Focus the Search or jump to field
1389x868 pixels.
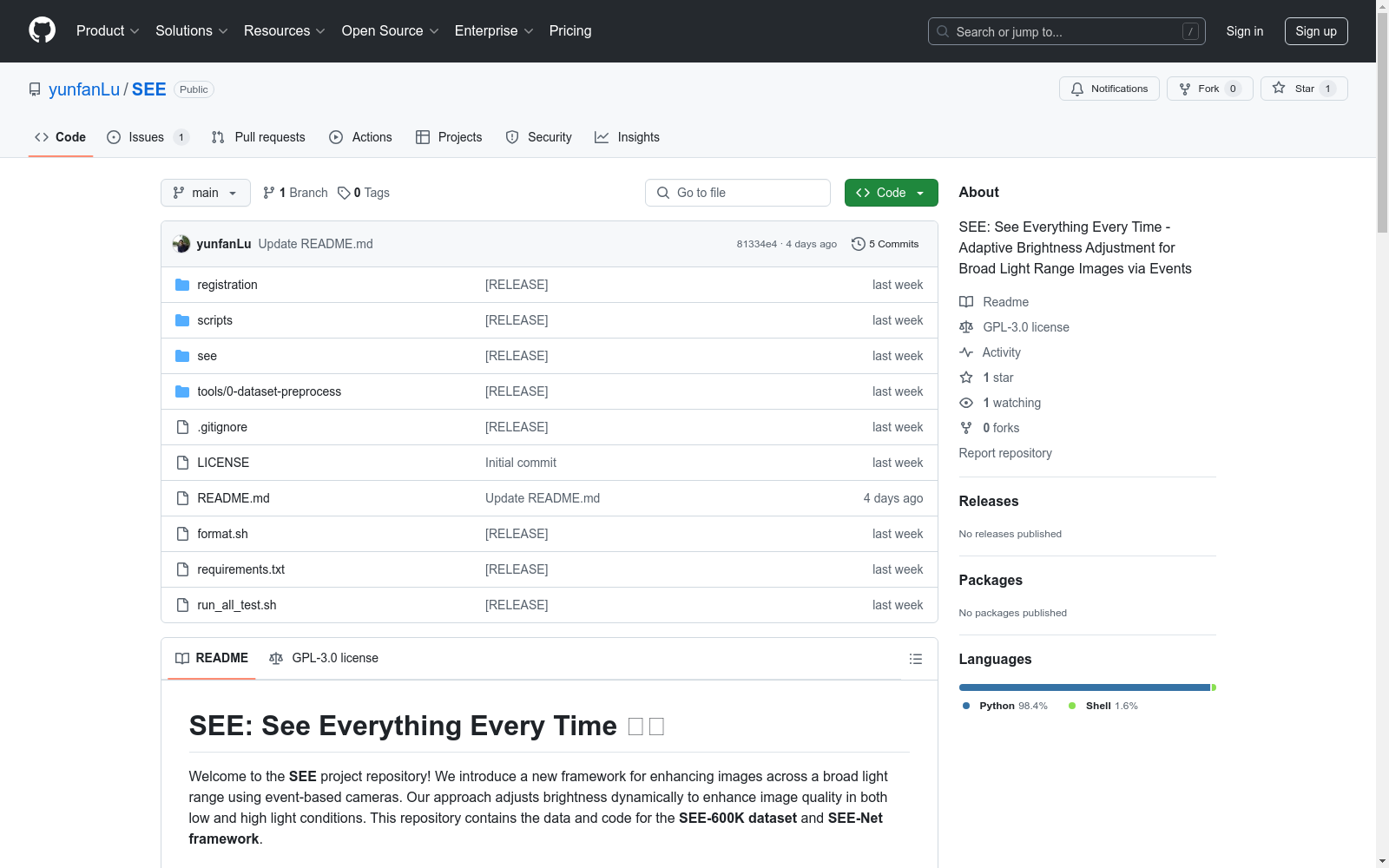tap(1067, 31)
